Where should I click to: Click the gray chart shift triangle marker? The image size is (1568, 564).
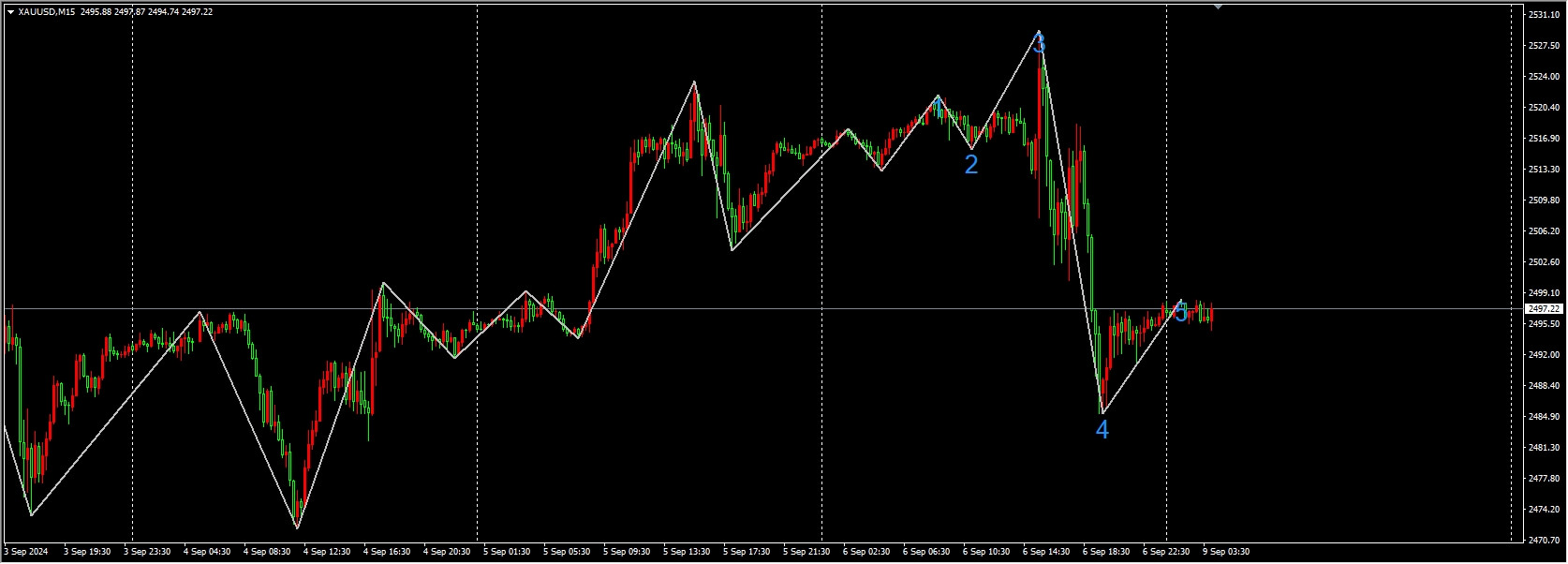[1218, 7]
